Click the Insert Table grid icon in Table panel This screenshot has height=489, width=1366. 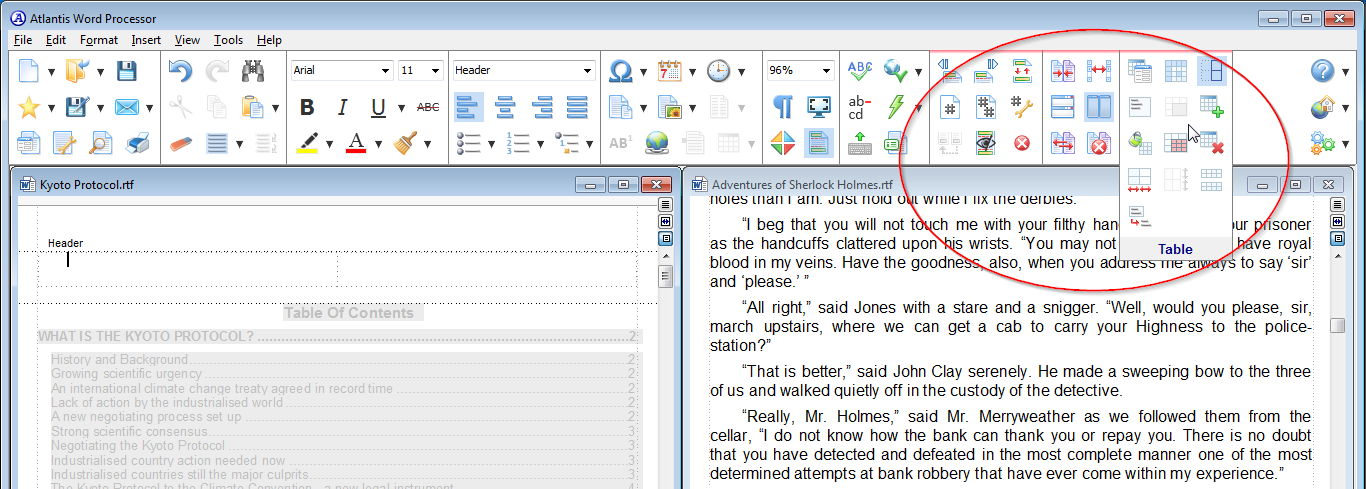pyautogui.click(x=1176, y=71)
